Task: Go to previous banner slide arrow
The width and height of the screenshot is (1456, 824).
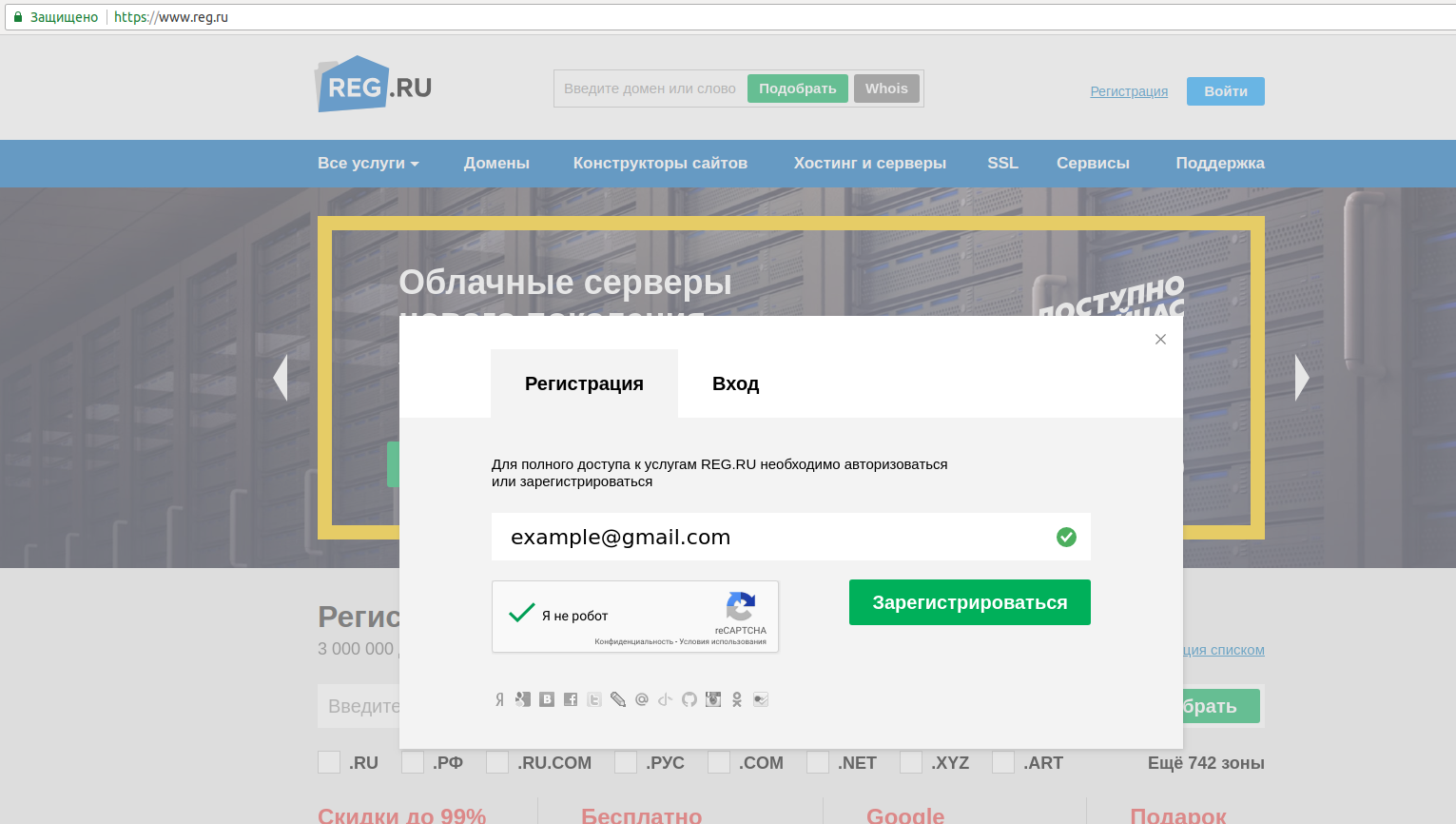Action: click(x=280, y=378)
